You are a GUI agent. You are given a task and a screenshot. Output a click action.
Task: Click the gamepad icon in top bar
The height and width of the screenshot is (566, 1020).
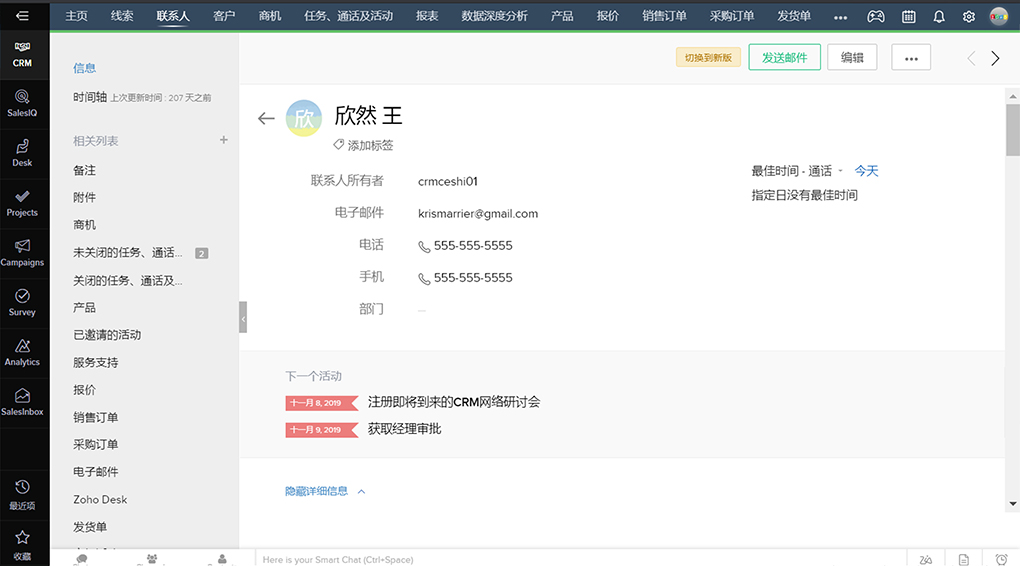point(875,17)
